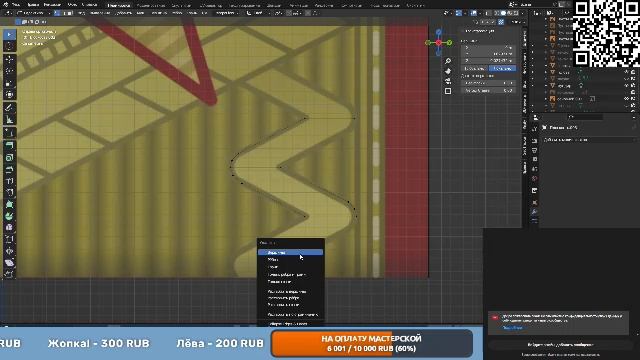This screenshot has height=360, width=640.
Task: Open the object mode dropdown in header
Action: click(x=33, y=13)
